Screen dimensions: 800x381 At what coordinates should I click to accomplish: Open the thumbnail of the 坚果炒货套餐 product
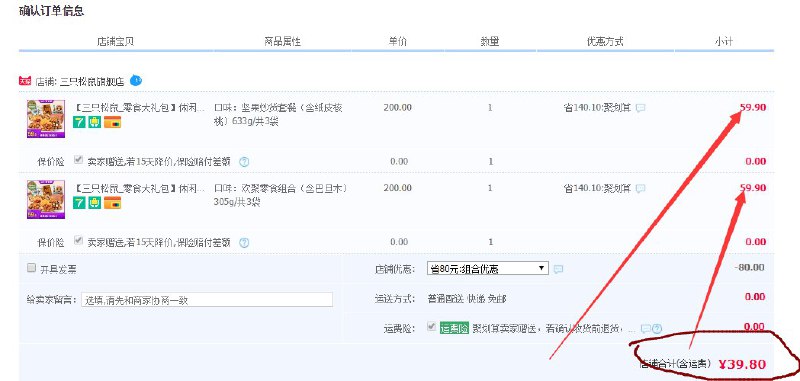point(46,119)
